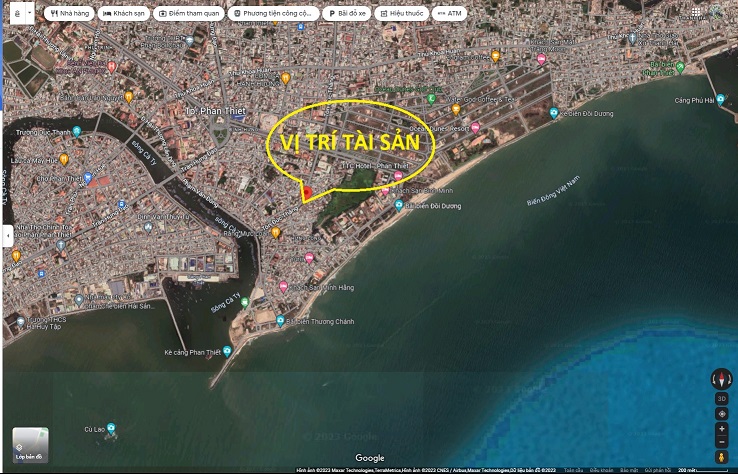The width and height of the screenshot is (738, 474).
Task: Show Hiệu thuốc pharmacy results
Action: pyautogui.click(x=404, y=14)
